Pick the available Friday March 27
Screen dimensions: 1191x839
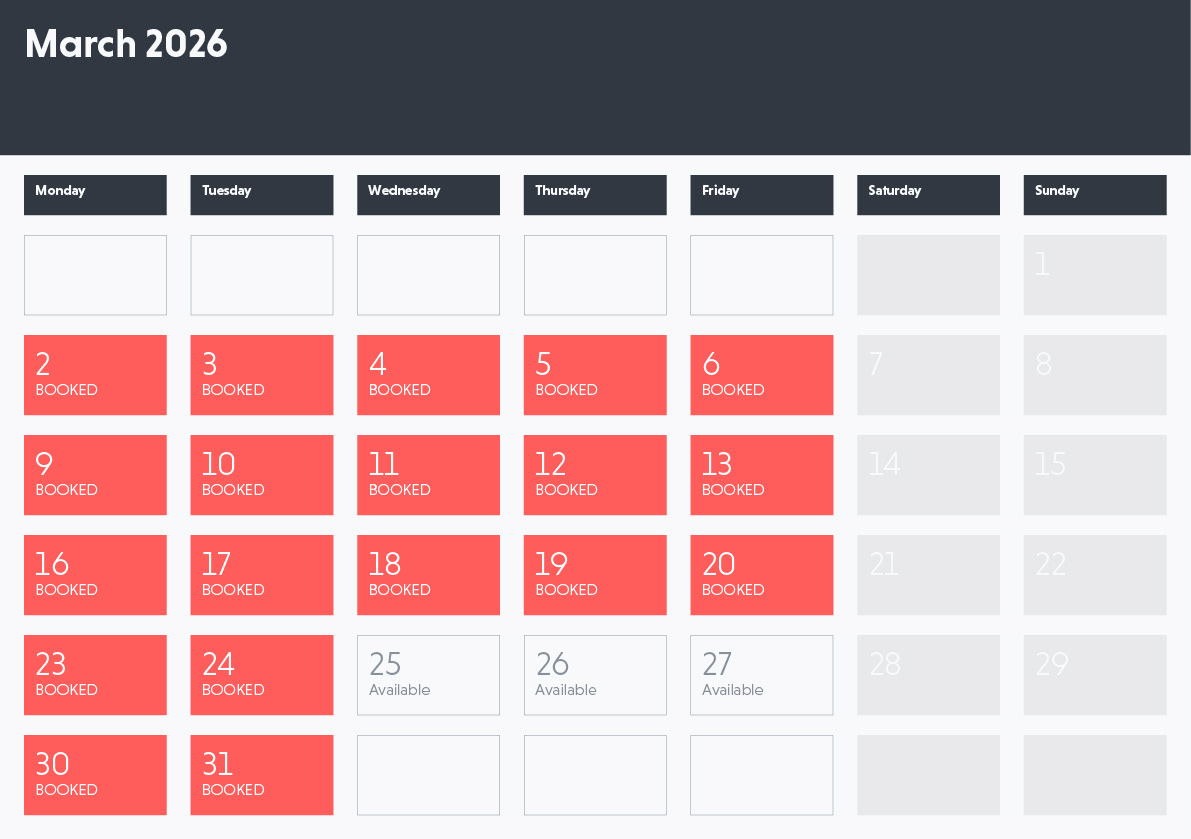pyautogui.click(x=761, y=675)
